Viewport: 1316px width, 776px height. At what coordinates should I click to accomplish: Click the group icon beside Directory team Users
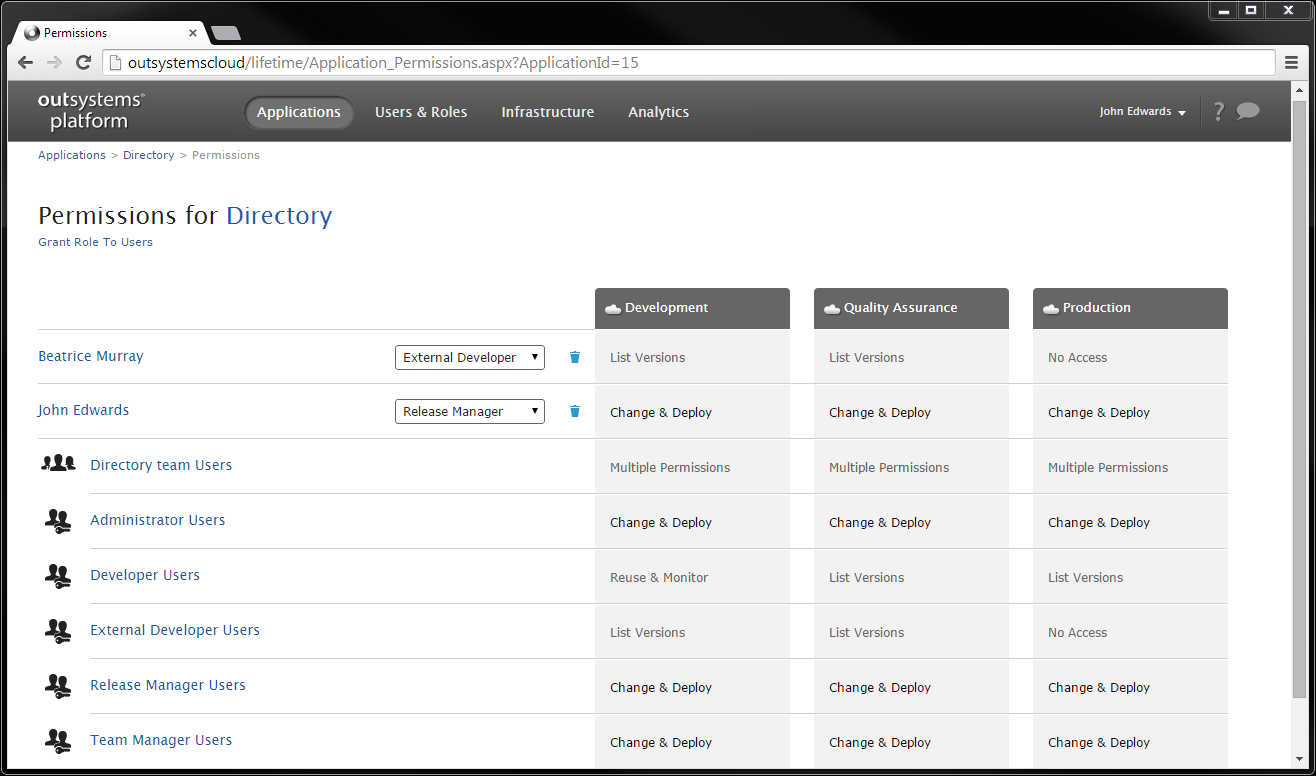[57, 462]
